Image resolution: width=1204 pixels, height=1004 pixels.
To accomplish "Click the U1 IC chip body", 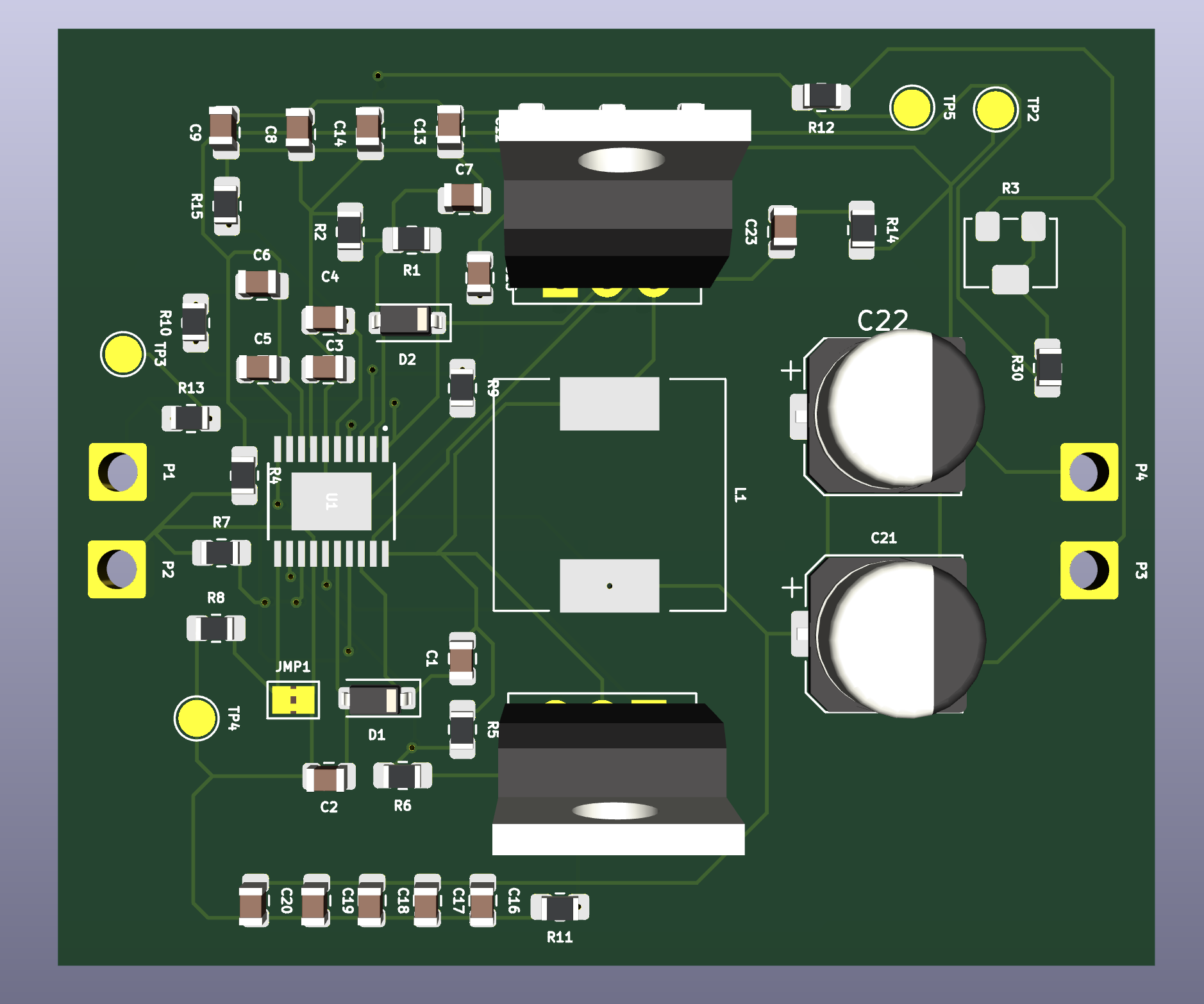I will [331, 501].
